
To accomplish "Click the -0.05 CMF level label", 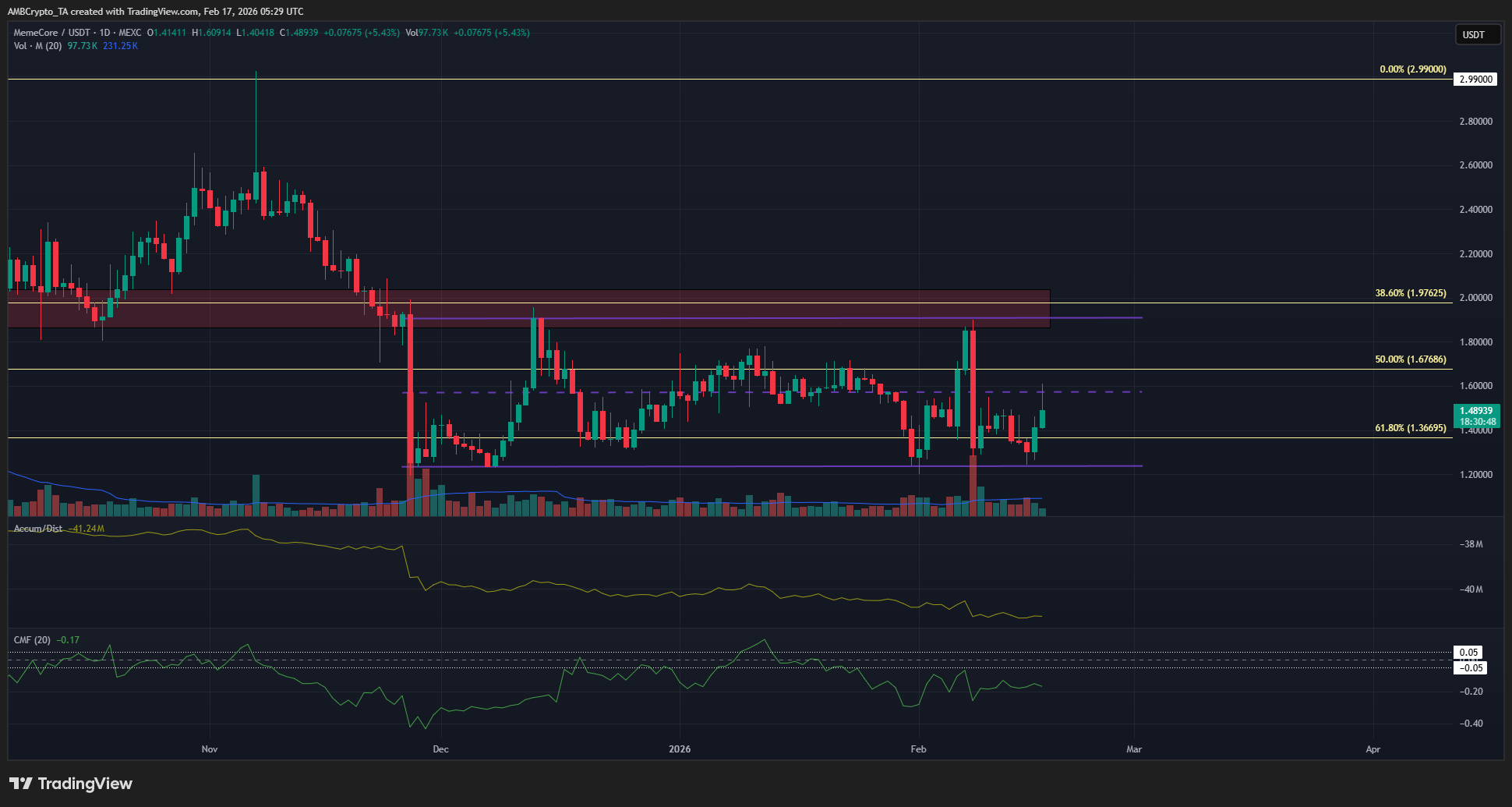I will (x=1471, y=668).
